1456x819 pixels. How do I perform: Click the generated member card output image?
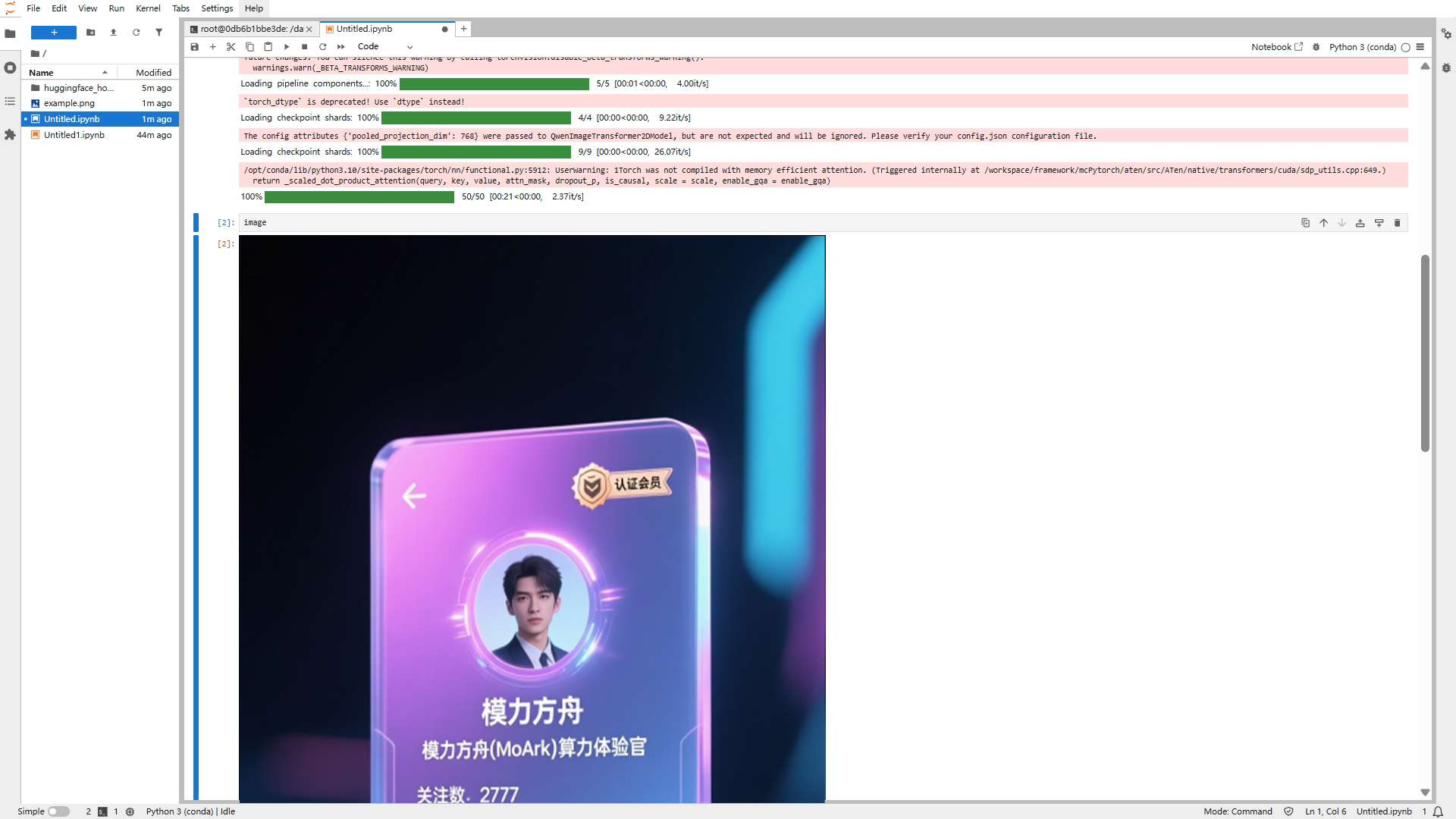532,519
